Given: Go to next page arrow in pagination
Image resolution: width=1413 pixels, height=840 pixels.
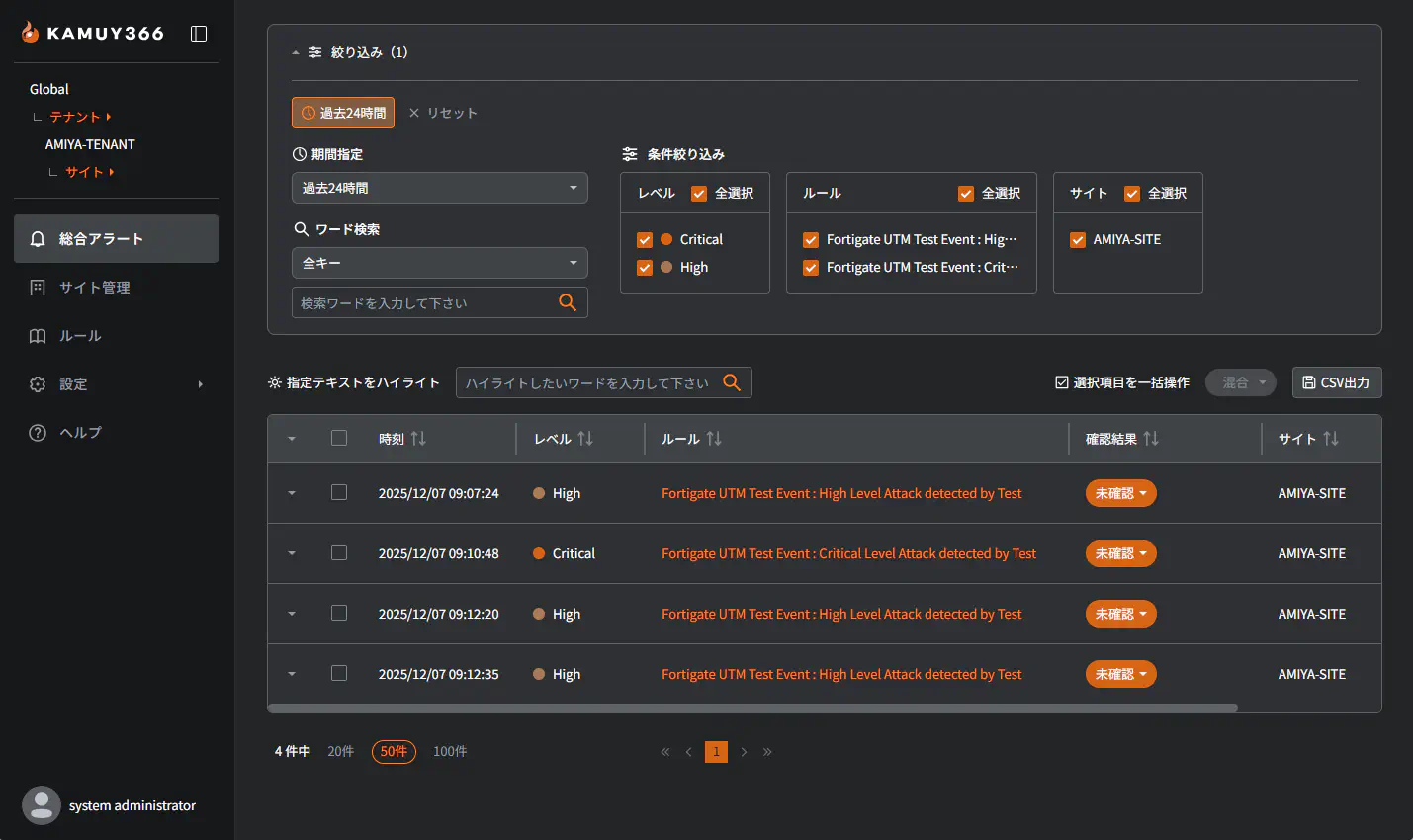Looking at the screenshot, I should pyautogui.click(x=744, y=752).
